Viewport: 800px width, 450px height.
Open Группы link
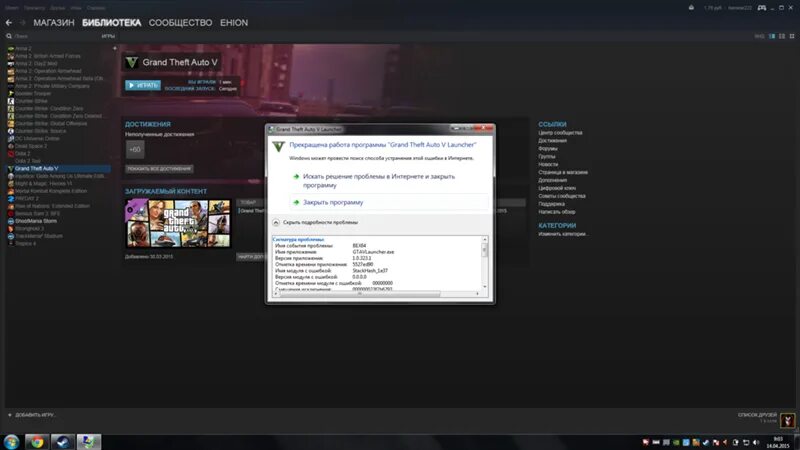[x=546, y=157]
